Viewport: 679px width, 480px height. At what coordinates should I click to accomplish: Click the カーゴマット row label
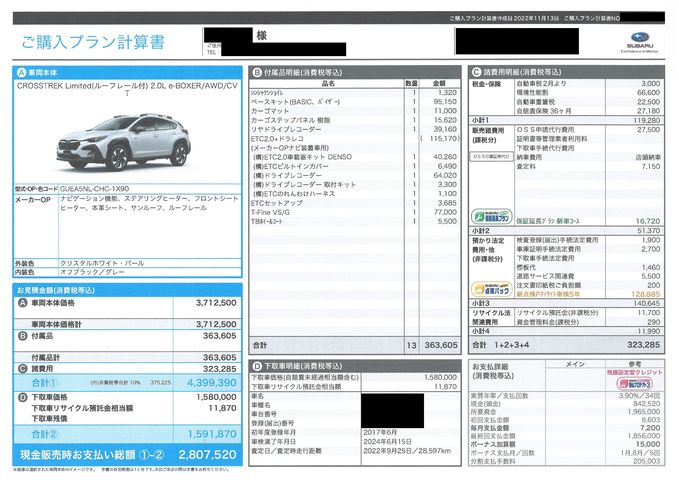pos(270,111)
